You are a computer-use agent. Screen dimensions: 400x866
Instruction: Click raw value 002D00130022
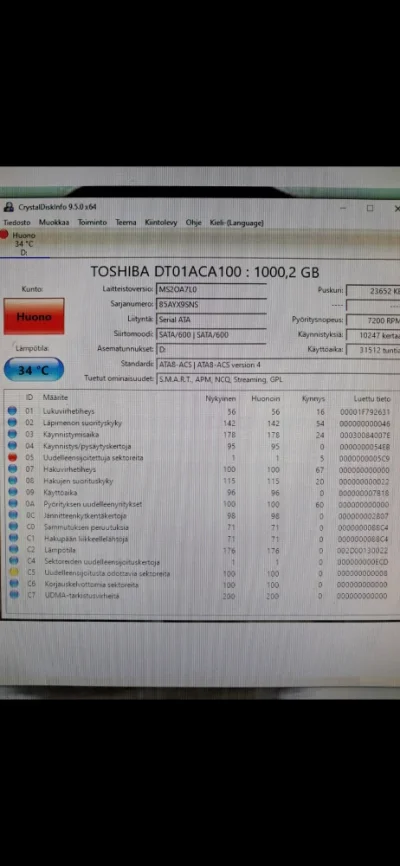pos(363,551)
